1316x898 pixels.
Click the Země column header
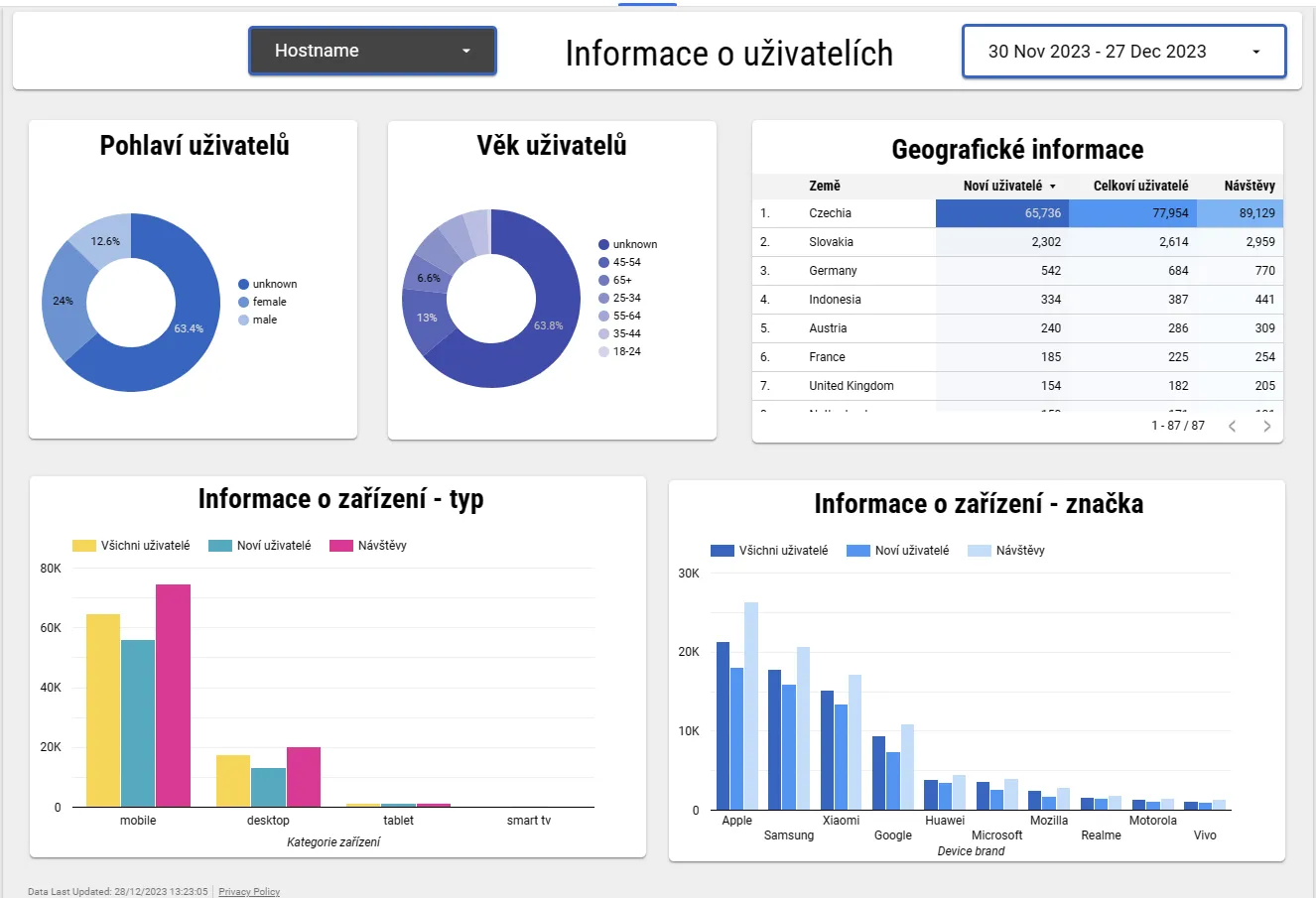coord(825,186)
